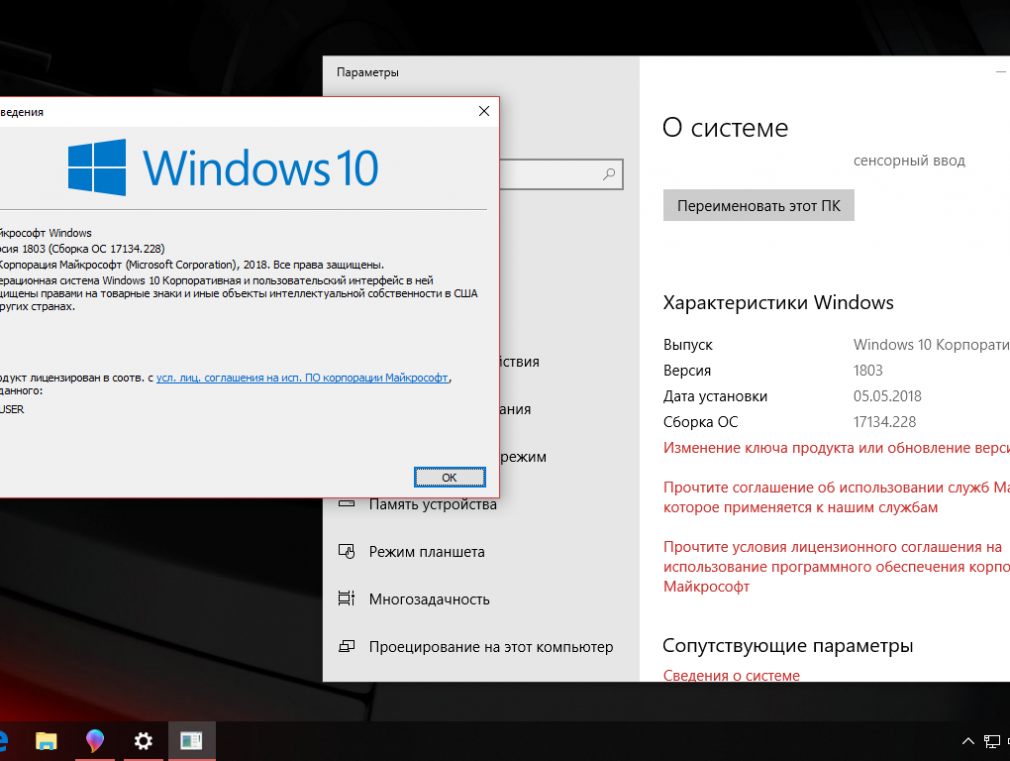Click the "Дата установки" label
This screenshot has height=761, width=1010.
715,396
